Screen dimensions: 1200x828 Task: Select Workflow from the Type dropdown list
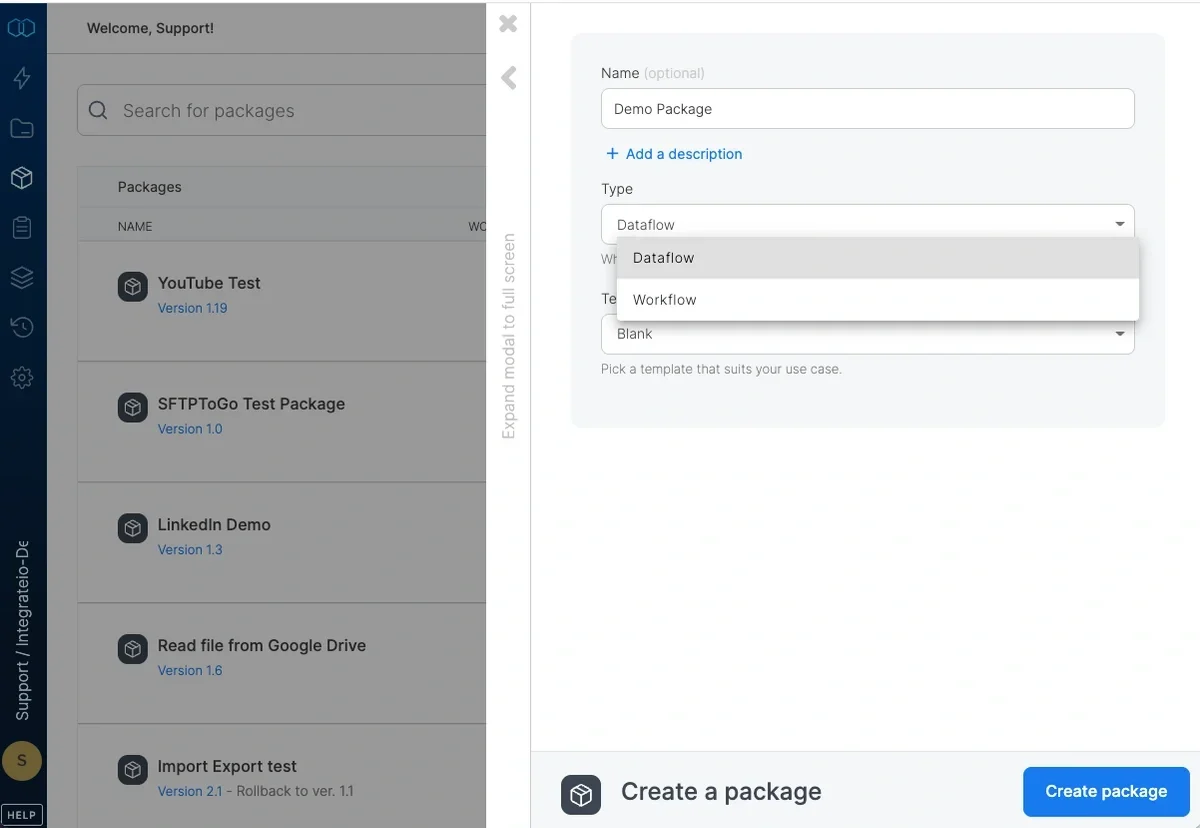[664, 299]
